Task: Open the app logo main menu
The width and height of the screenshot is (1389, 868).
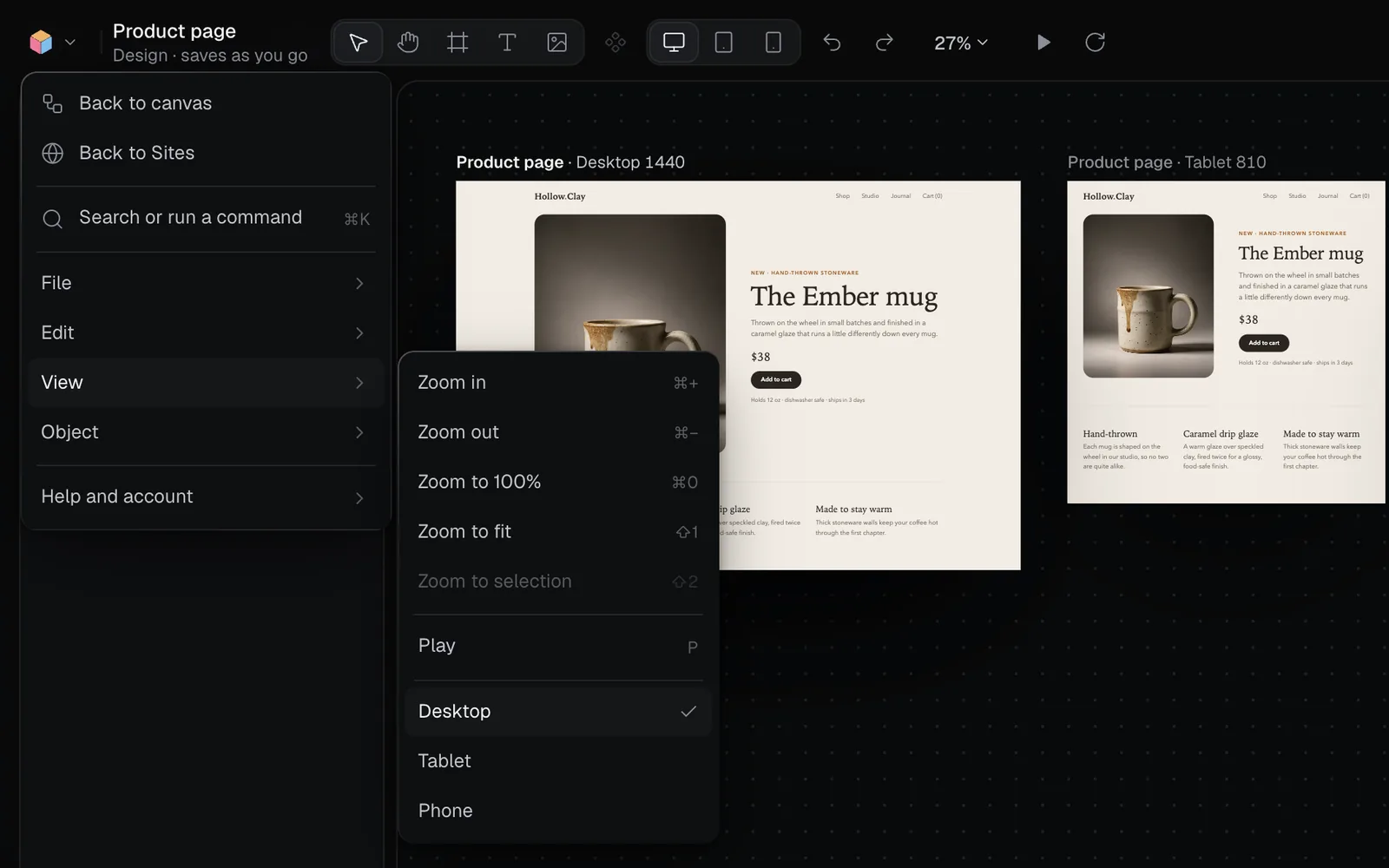Action: coord(52,42)
